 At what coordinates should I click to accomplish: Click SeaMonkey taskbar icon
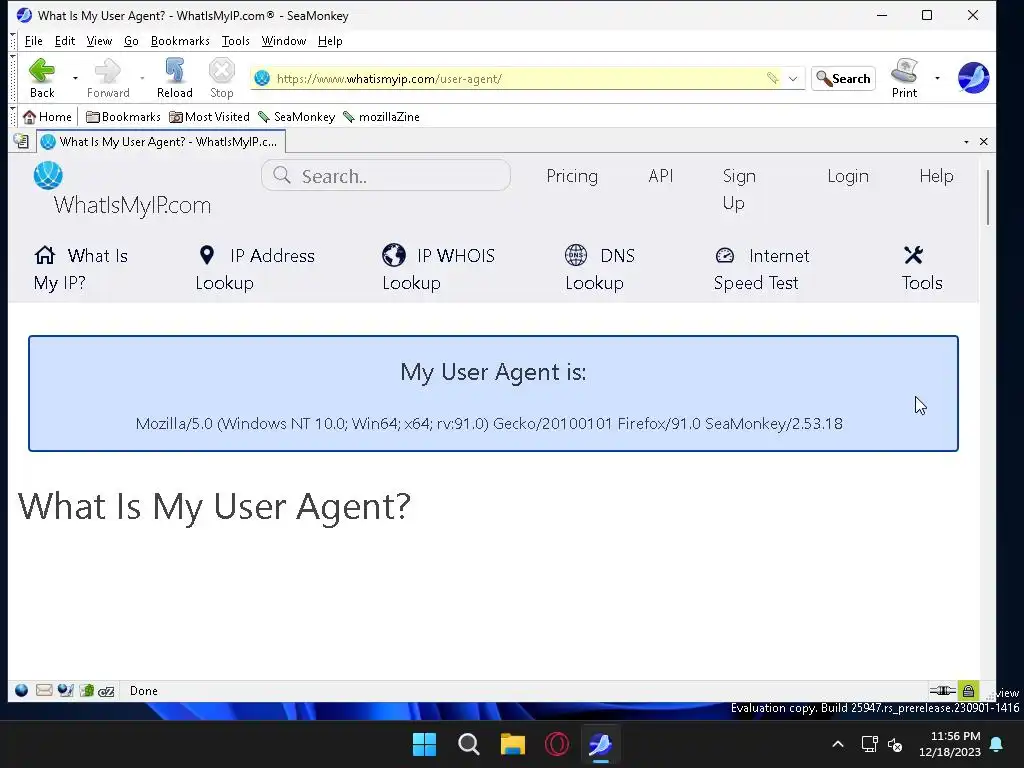[600, 744]
